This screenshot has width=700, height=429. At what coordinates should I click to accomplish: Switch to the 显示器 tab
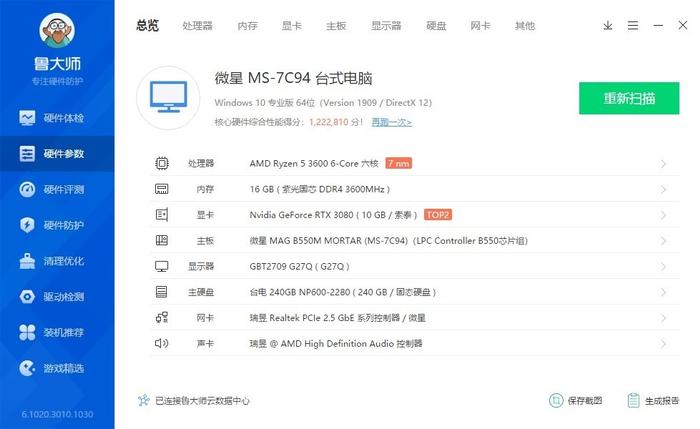pyautogui.click(x=386, y=26)
